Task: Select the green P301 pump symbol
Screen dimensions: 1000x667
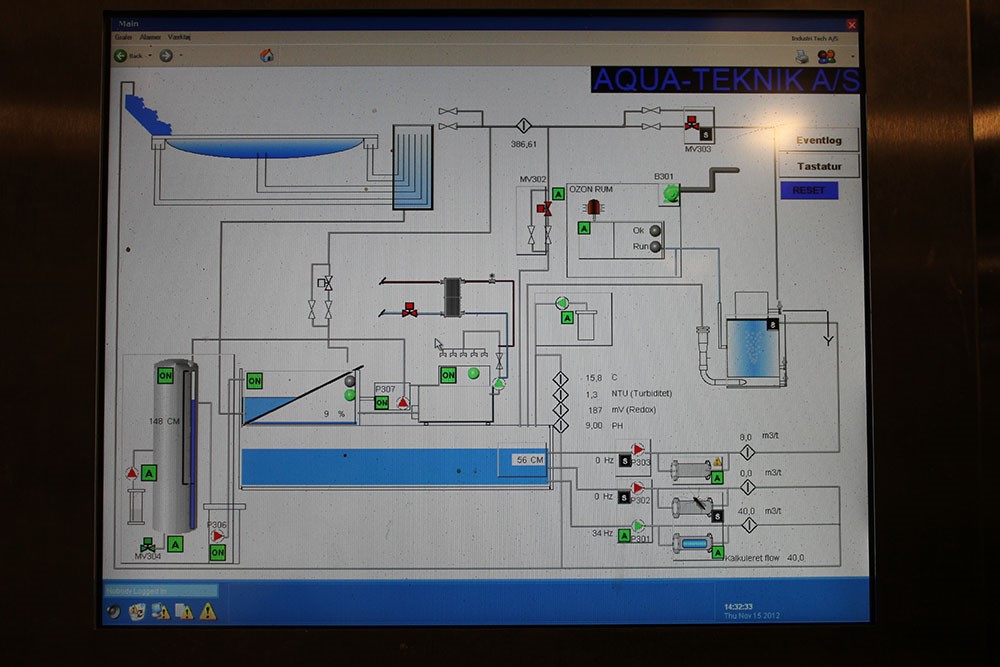Action: coord(638,526)
